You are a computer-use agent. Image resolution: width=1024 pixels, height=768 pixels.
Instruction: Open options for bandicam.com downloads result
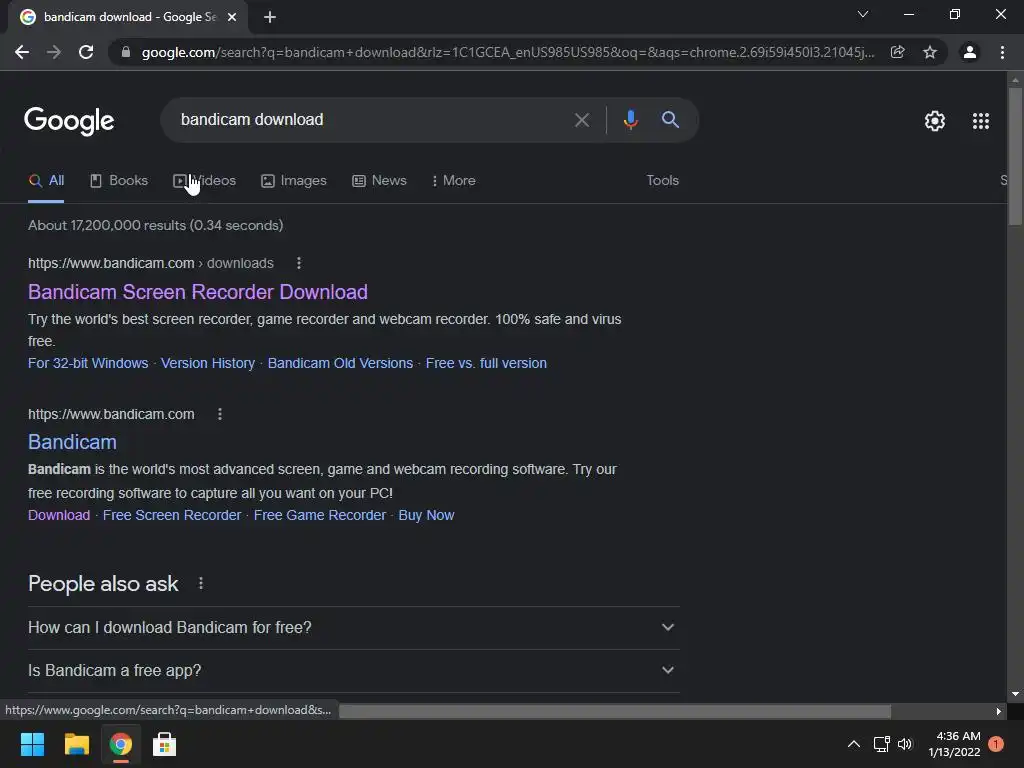(x=298, y=263)
